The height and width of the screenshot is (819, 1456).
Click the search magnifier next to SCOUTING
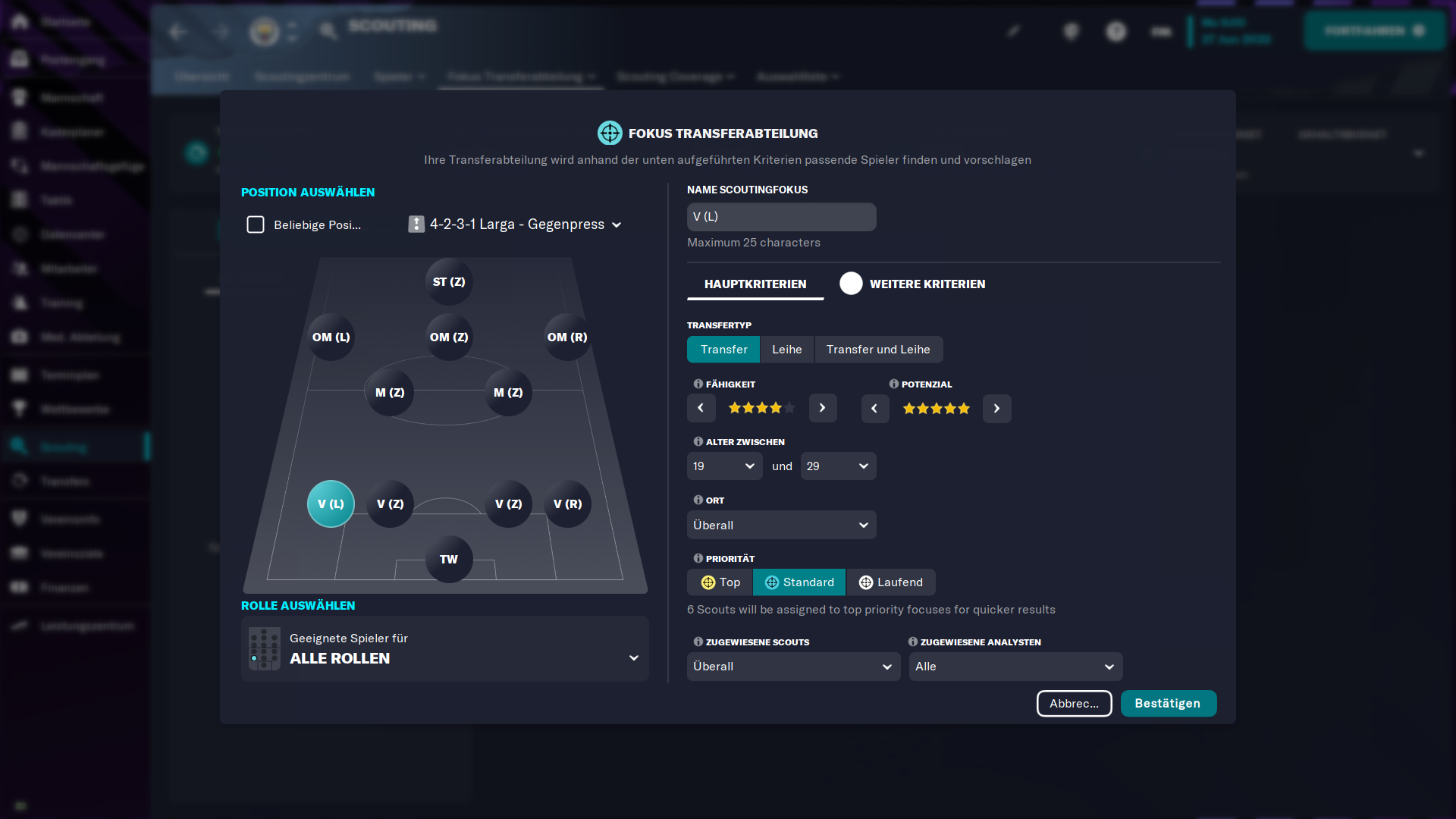pyautogui.click(x=328, y=31)
